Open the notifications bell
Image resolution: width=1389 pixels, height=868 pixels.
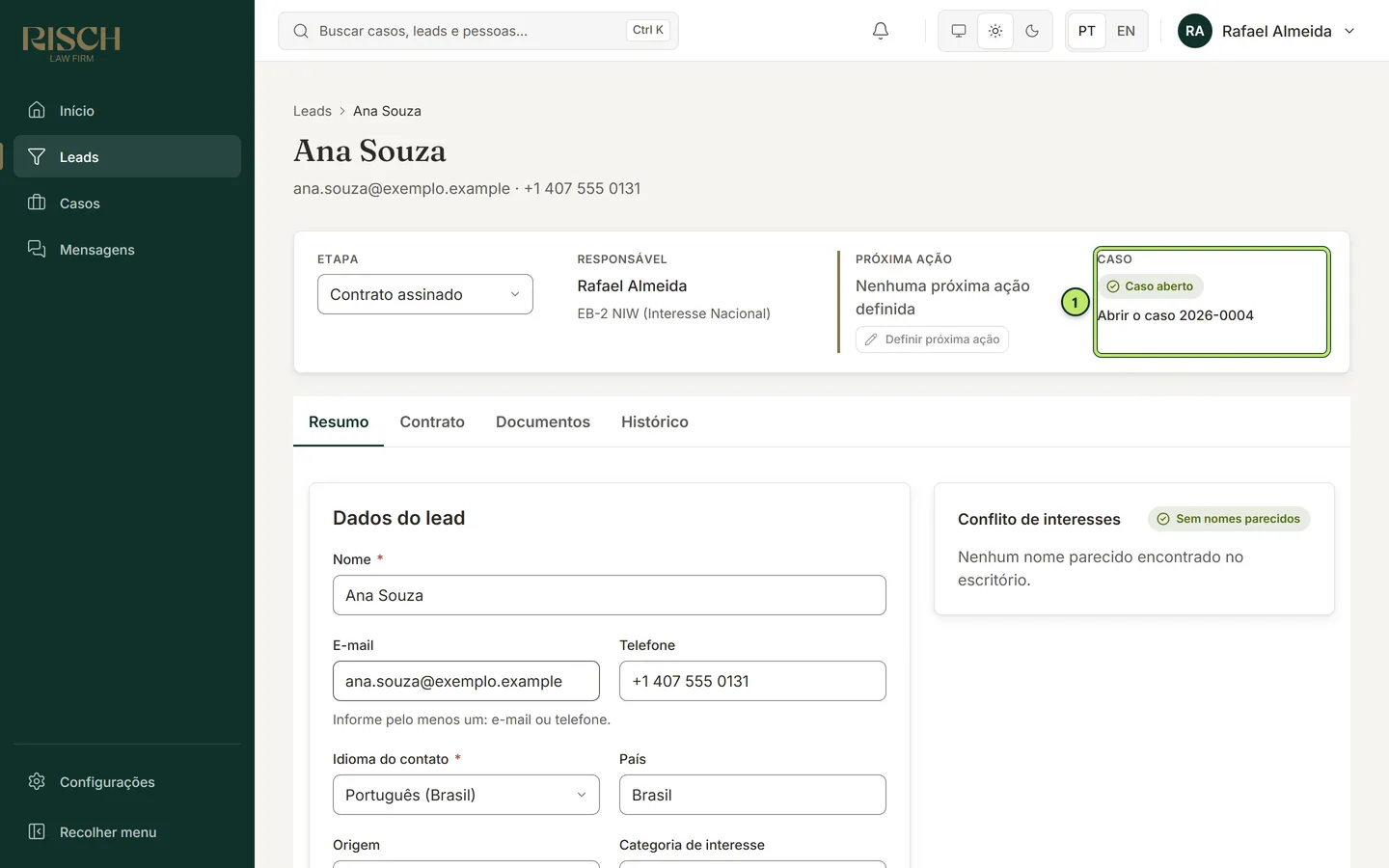tap(881, 31)
